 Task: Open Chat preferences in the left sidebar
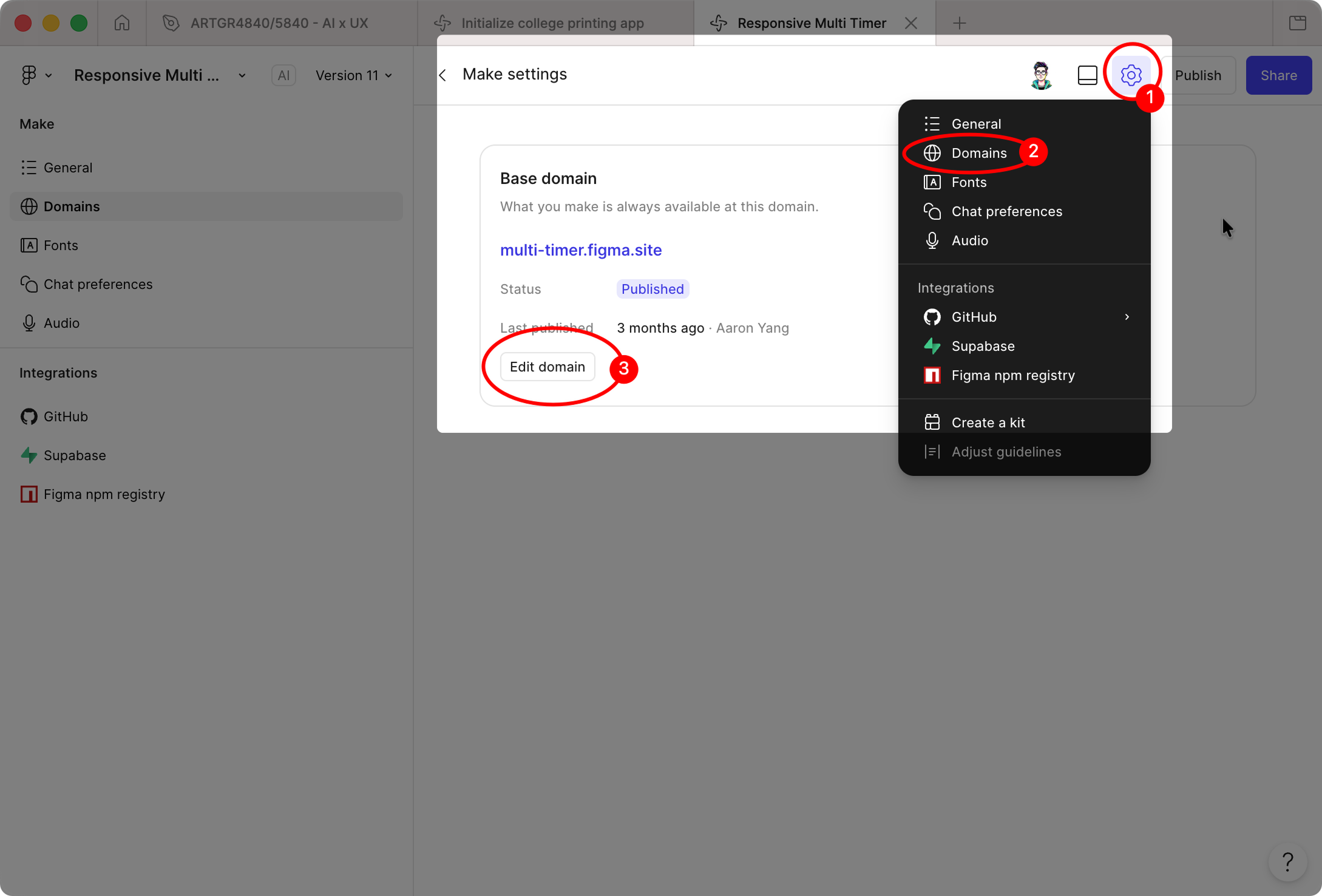pyautogui.click(x=206, y=284)
